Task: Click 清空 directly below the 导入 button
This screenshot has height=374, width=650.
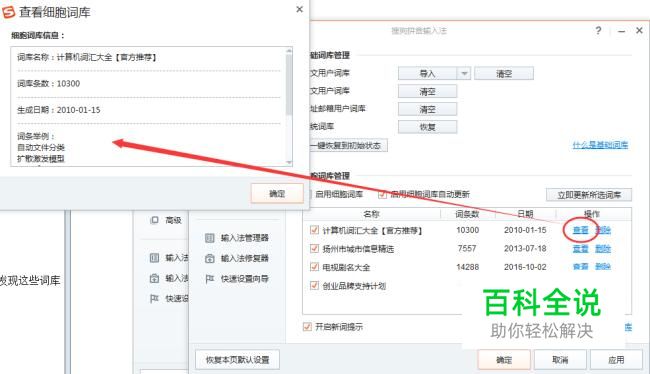Action: coord(427,91)
